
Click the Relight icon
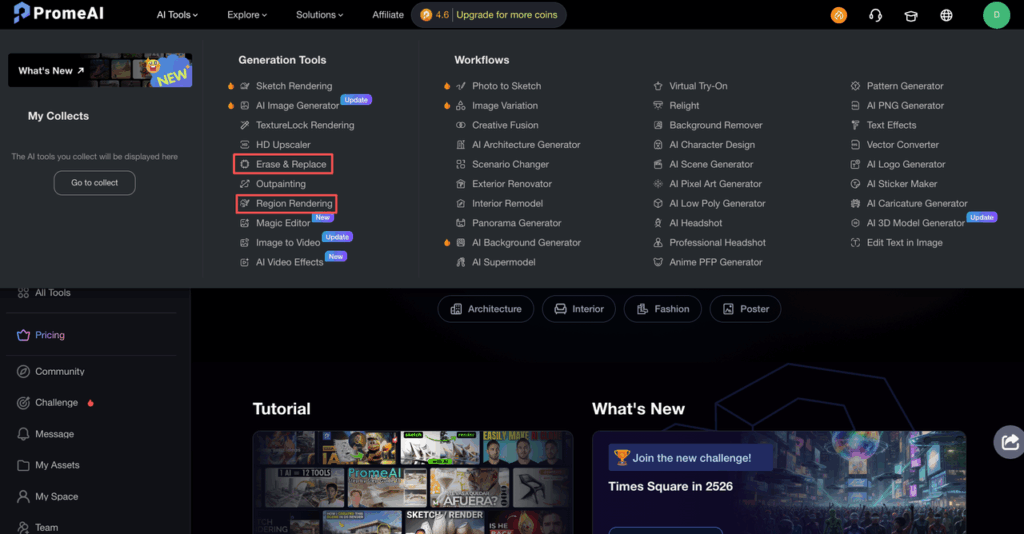658,105
